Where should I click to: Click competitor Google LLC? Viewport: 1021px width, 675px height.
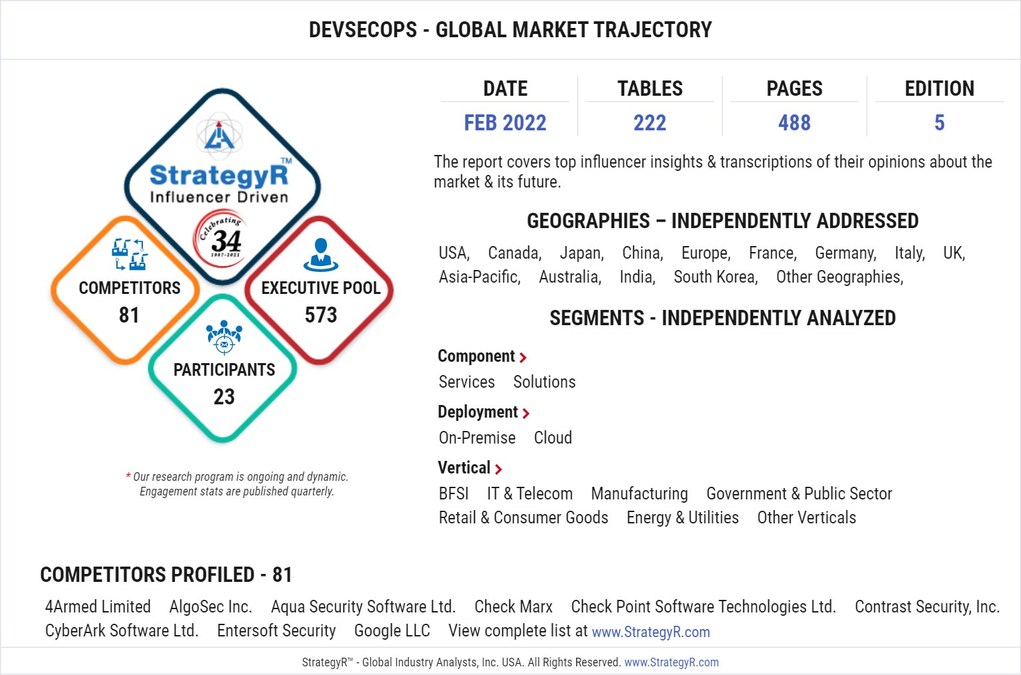[392, 631]
